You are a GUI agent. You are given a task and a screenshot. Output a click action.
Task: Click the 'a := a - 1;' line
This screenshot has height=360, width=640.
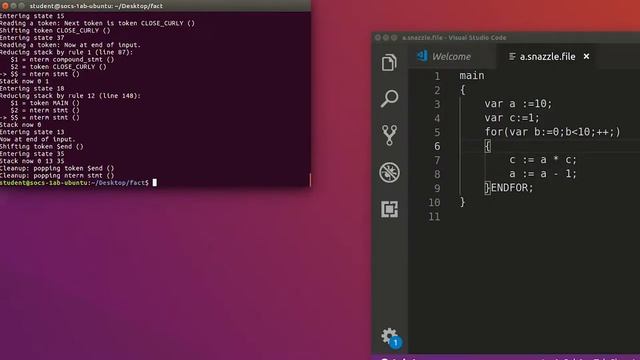point(543,174)
